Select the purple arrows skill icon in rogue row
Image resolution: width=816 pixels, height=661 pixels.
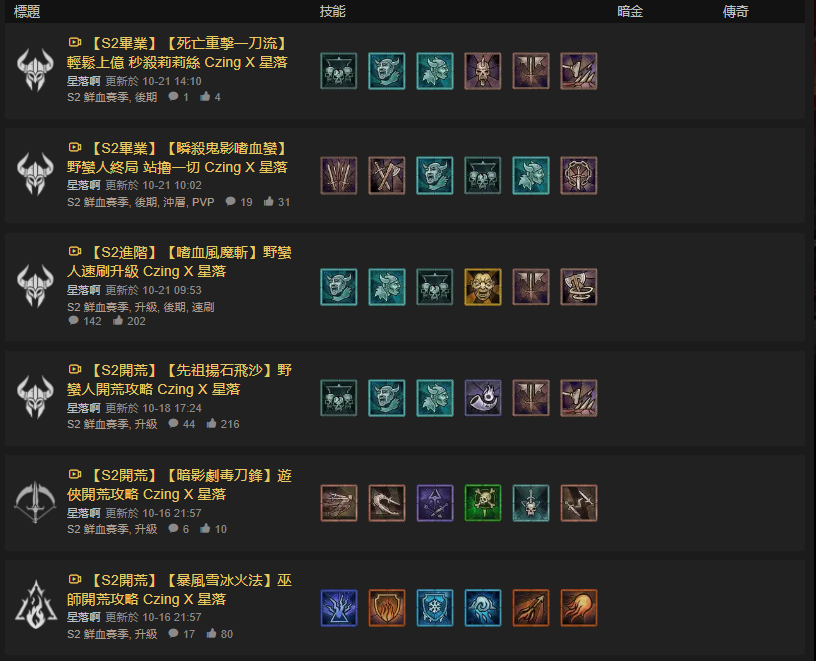pos(435,503)
